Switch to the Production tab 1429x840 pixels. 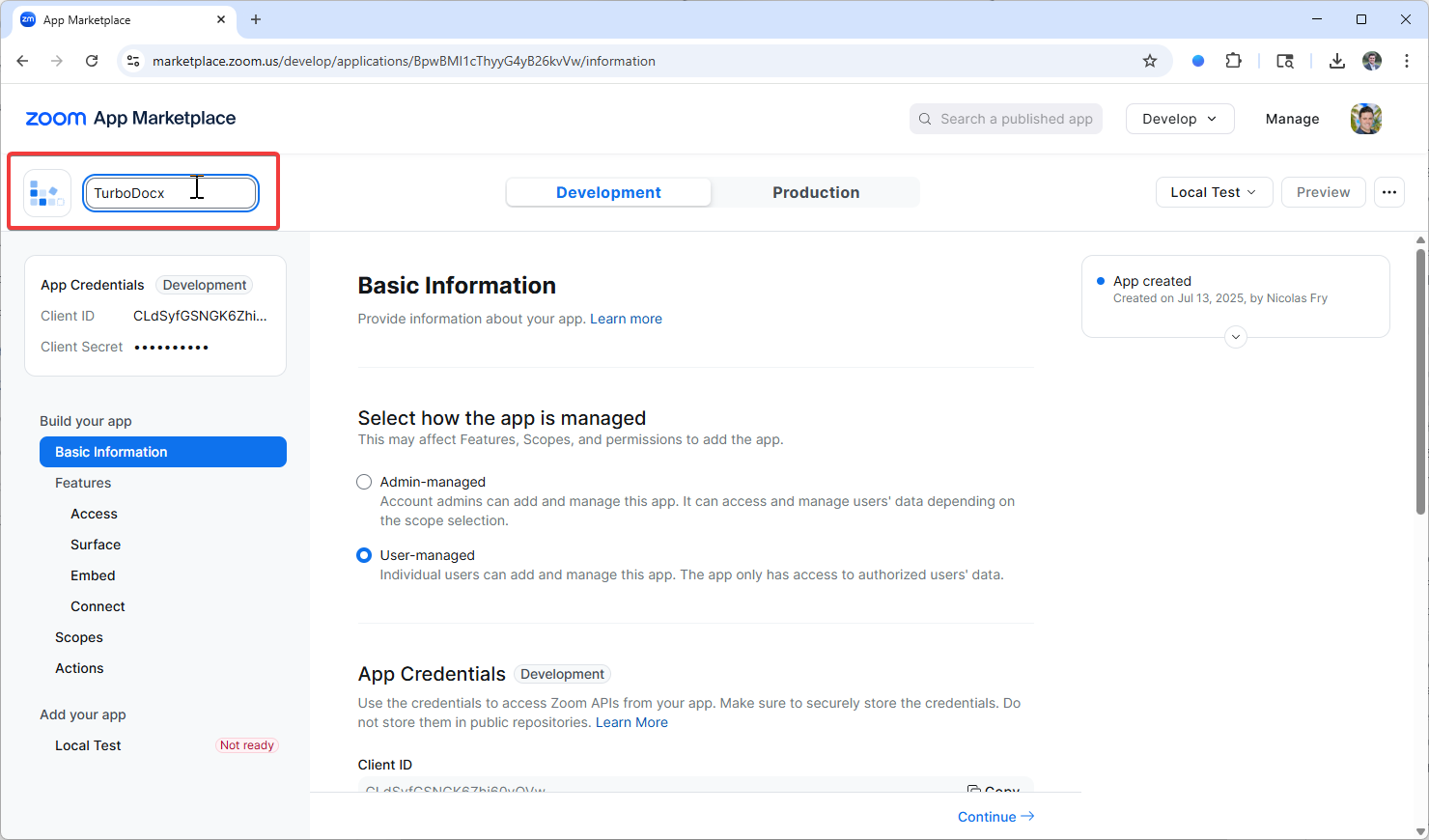pos(816,192)
